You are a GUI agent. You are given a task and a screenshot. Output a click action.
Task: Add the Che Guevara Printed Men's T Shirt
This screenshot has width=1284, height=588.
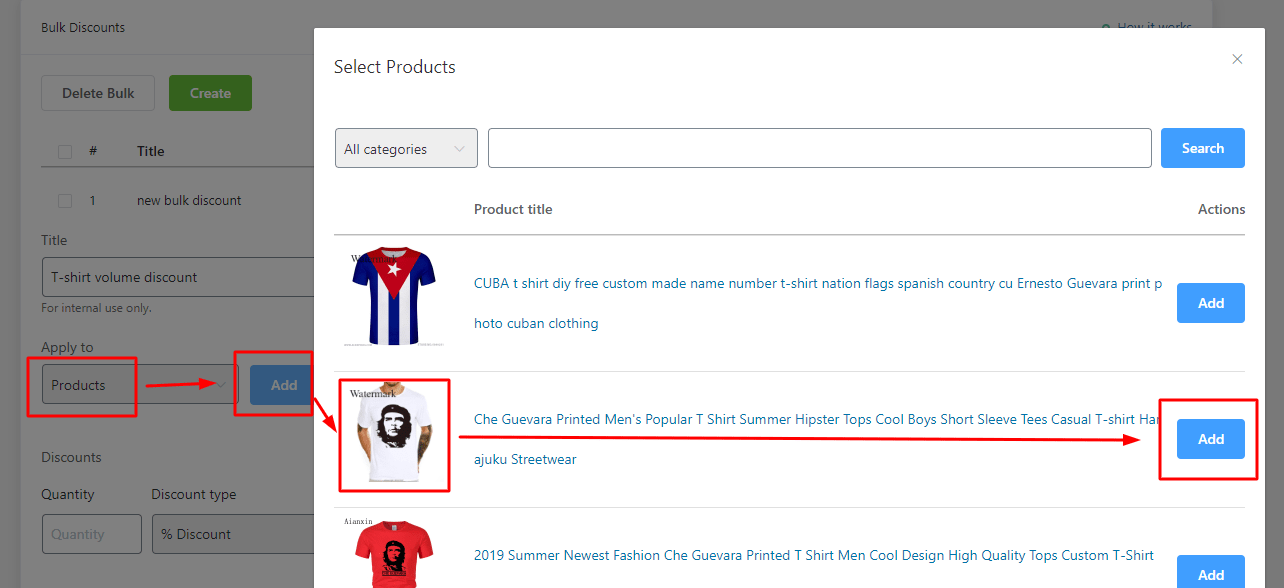[1210, 439]
